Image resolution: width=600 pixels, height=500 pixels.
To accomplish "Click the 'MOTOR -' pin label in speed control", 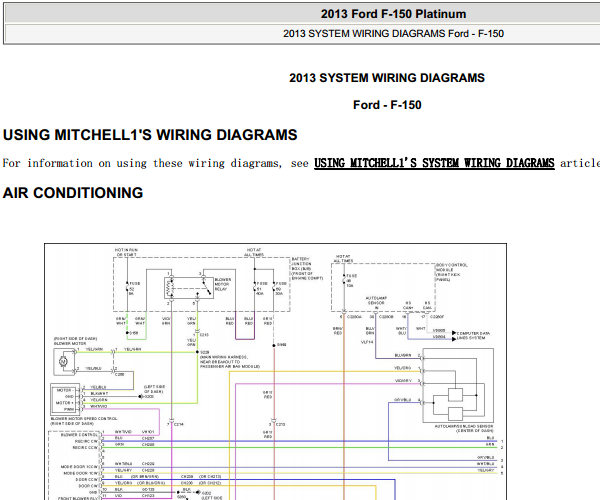I will click(65, 390).
